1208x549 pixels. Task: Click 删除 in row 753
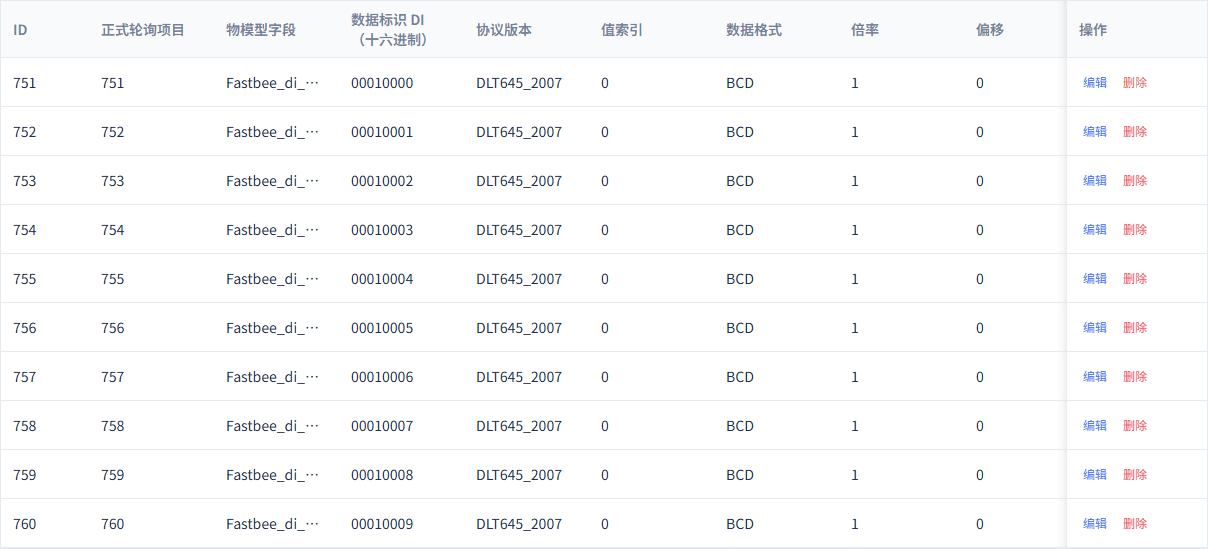(1135, 181)
